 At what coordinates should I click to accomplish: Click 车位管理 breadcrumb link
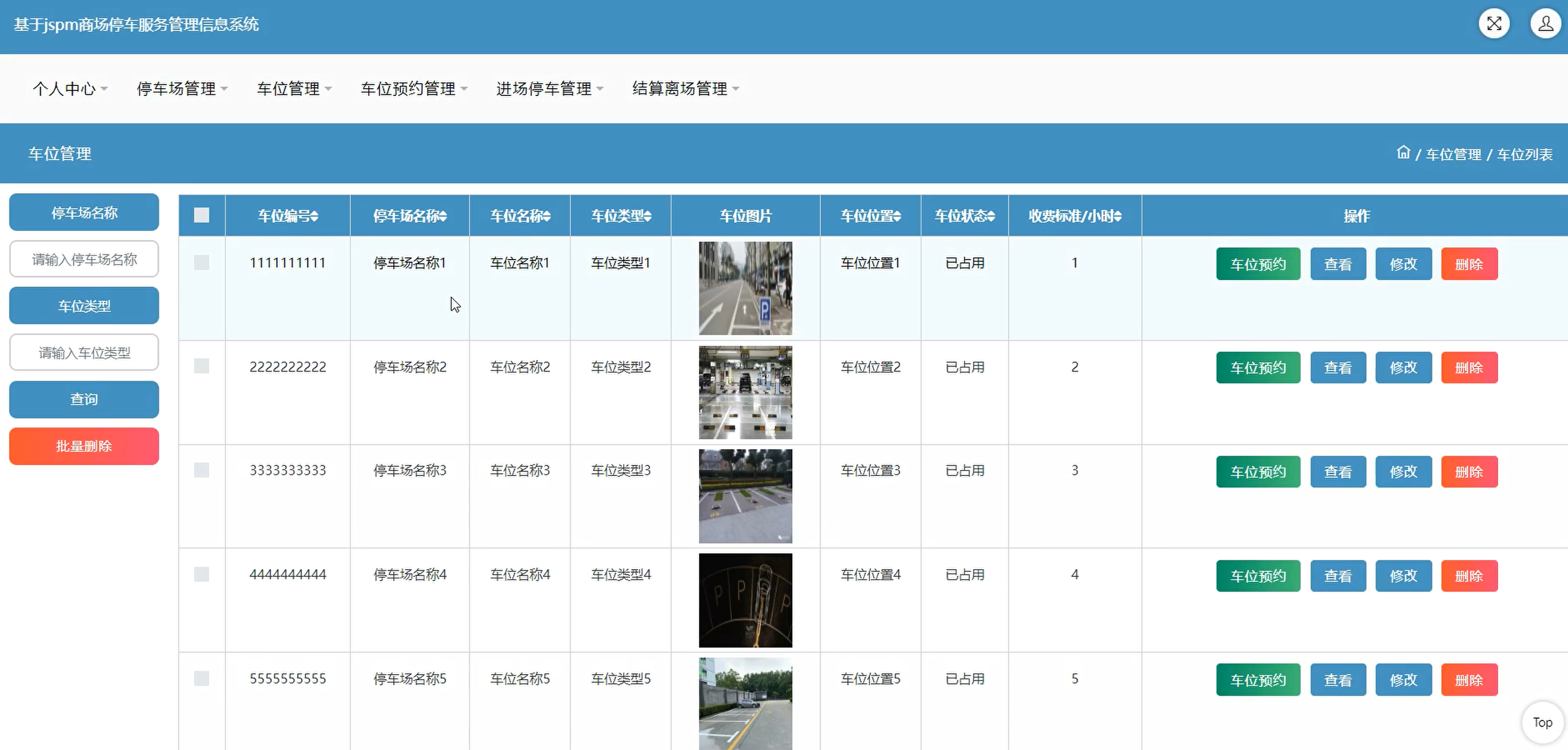tap(1454, 155)
